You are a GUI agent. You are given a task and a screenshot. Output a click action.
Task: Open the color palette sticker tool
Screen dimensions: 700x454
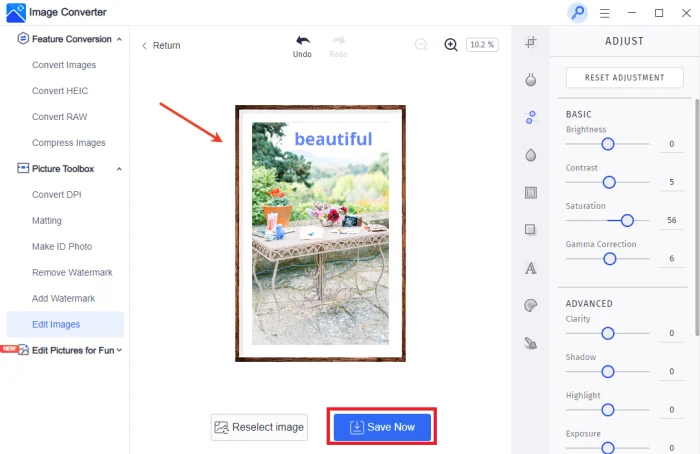(531, 305)
